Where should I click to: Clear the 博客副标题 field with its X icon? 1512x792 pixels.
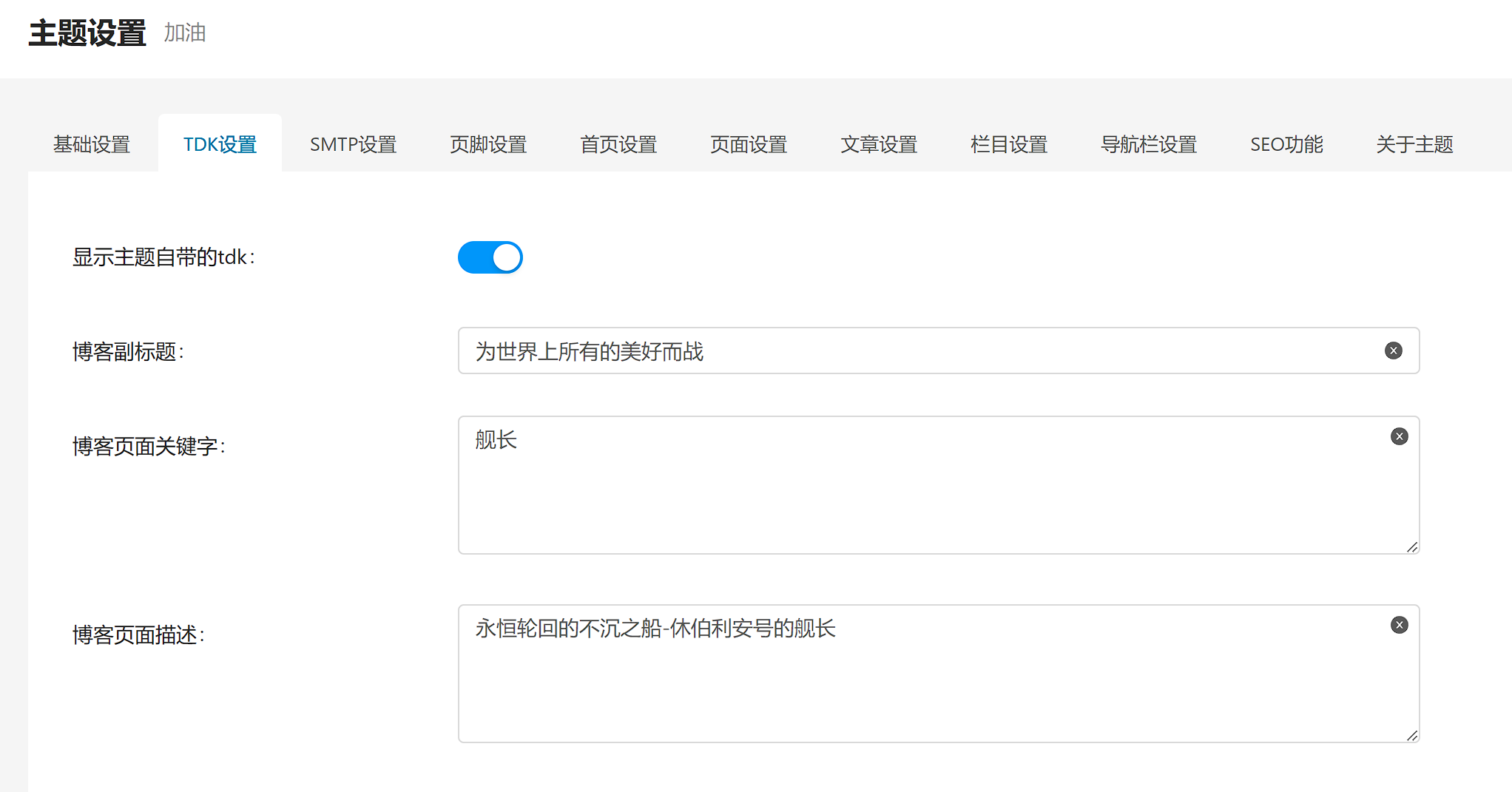(x=1394, y=351)
